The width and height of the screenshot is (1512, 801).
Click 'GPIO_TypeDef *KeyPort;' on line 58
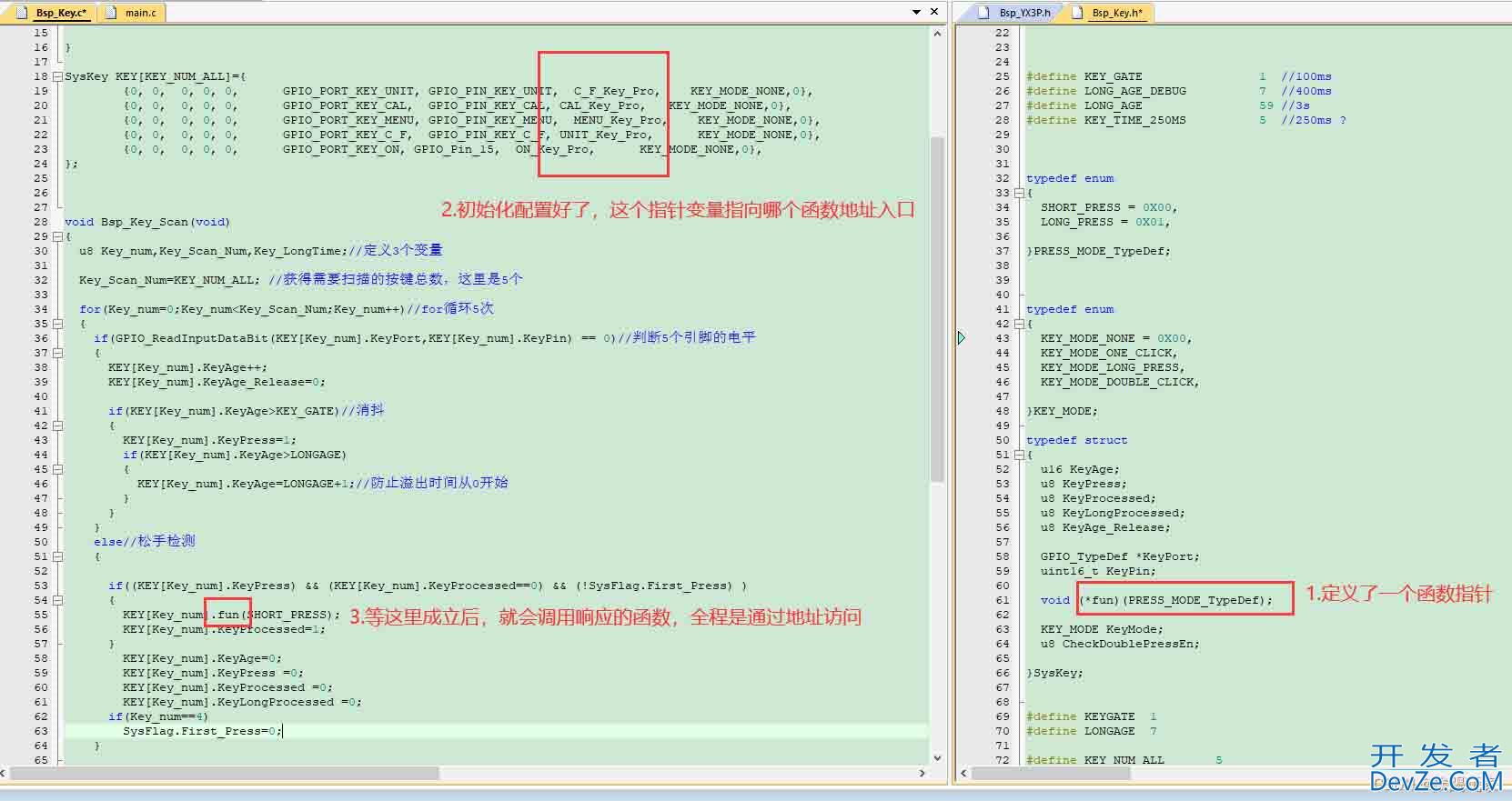[x=1120, y=556]
